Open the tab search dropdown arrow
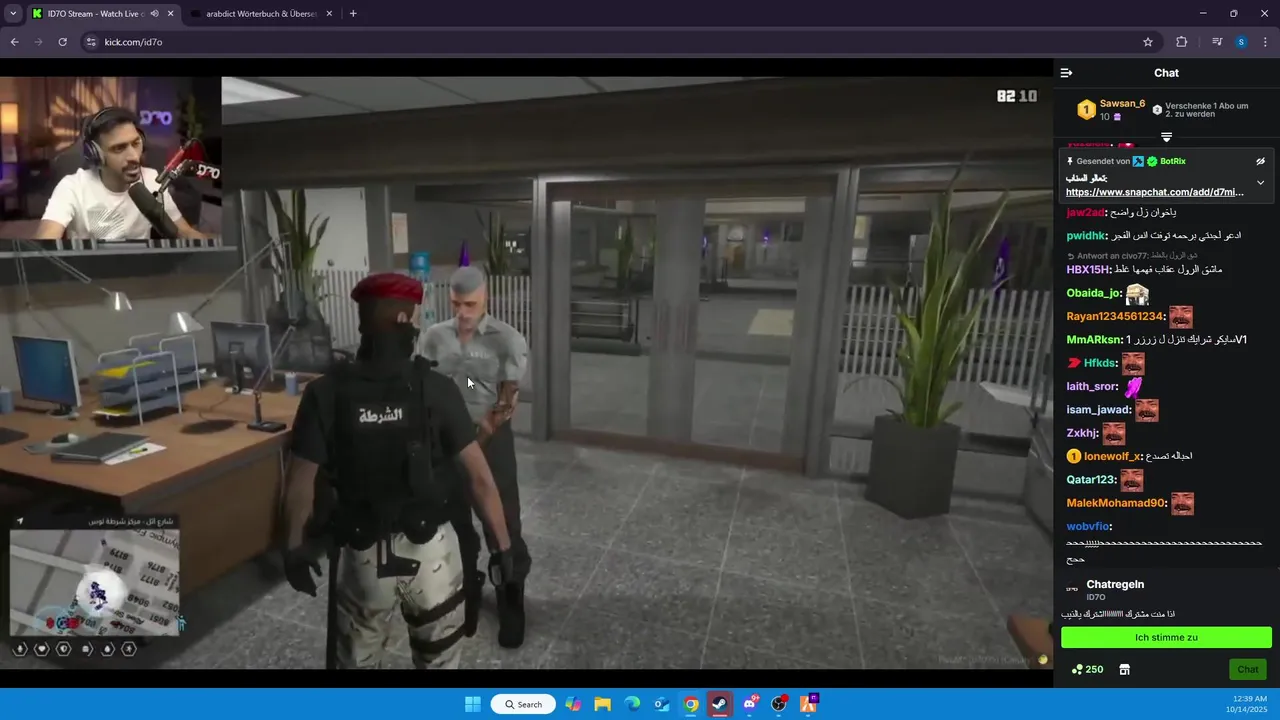 click(x=12, y=13)
